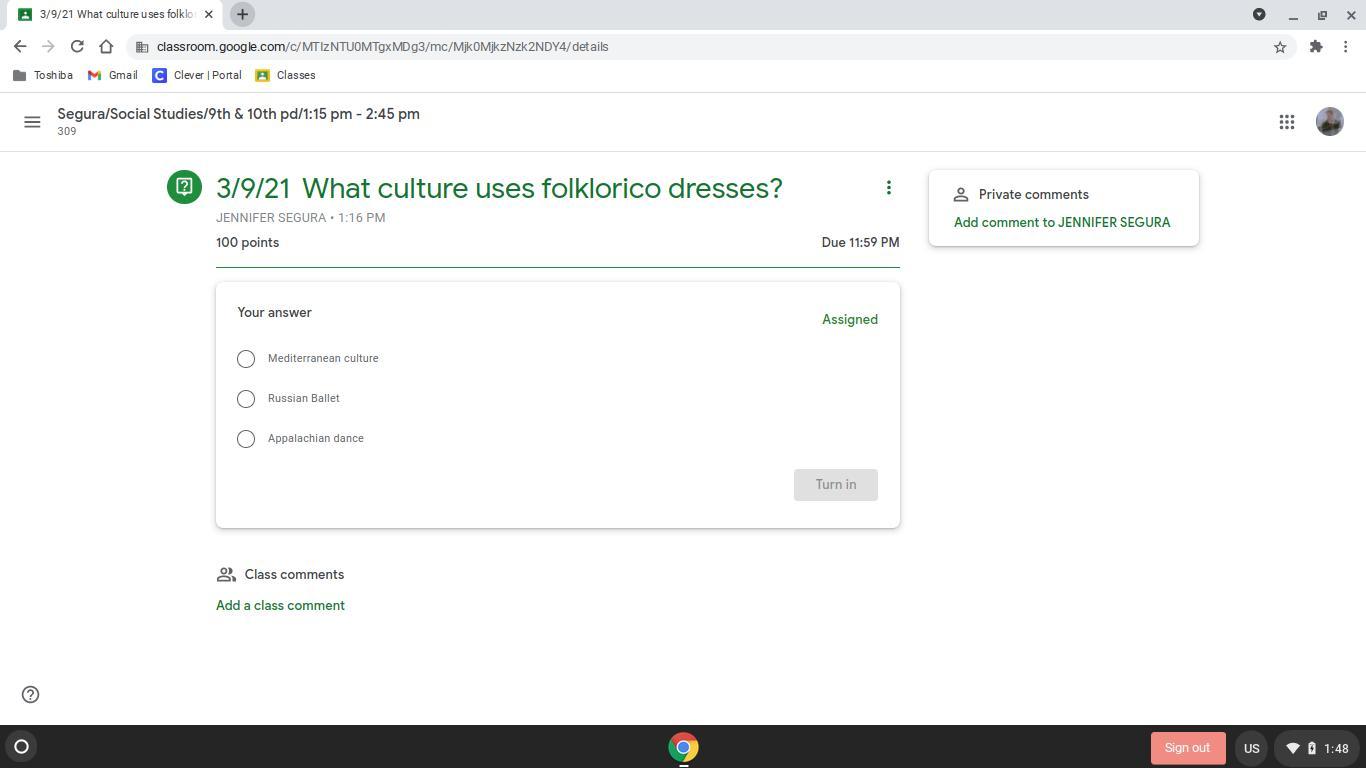The width and height of the screenshot is (1366, 768).
Task: Add a class comment
Action: tap(280, 606)
